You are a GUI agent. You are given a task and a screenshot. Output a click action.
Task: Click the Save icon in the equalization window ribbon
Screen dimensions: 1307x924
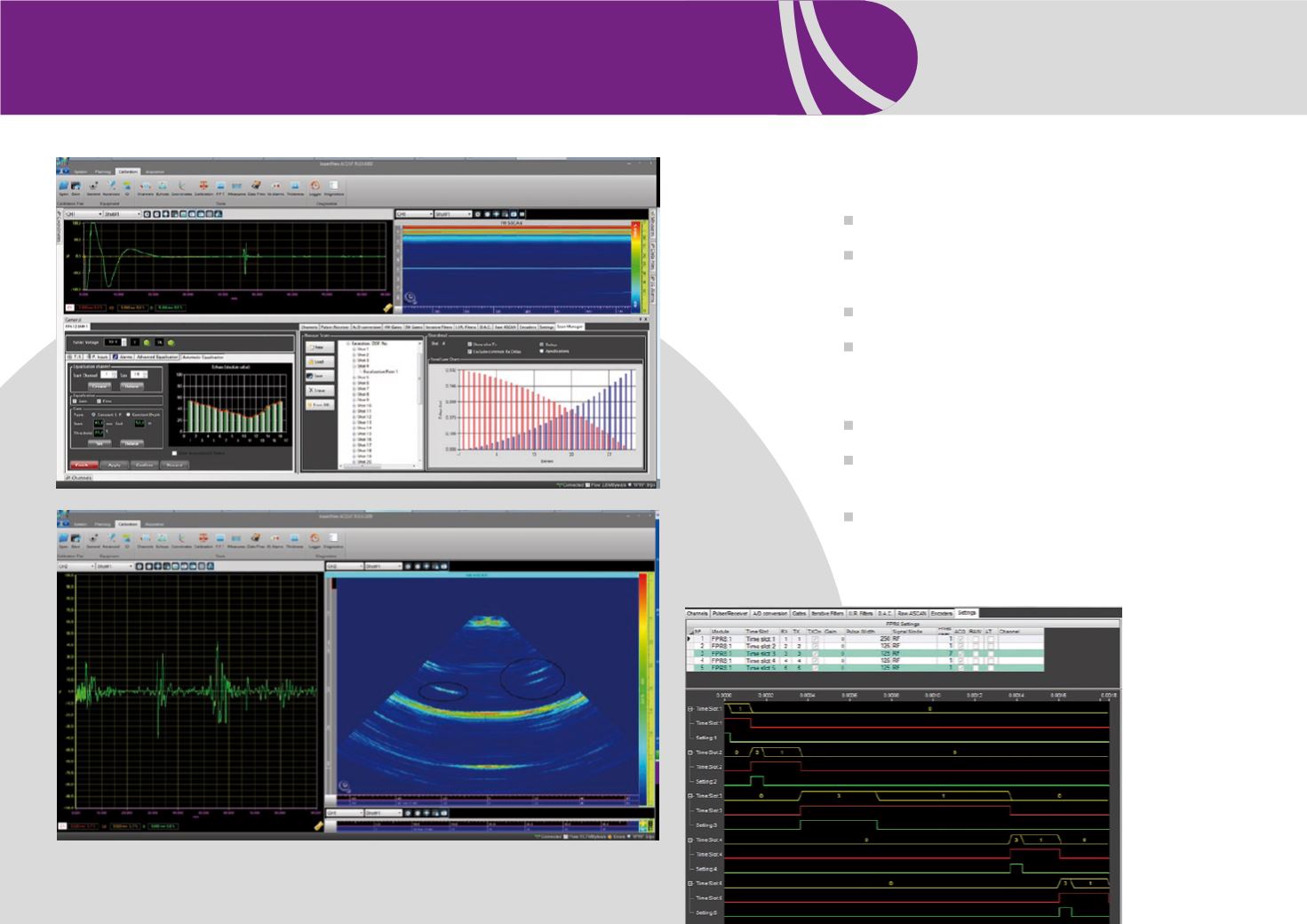tap(76, 187)
